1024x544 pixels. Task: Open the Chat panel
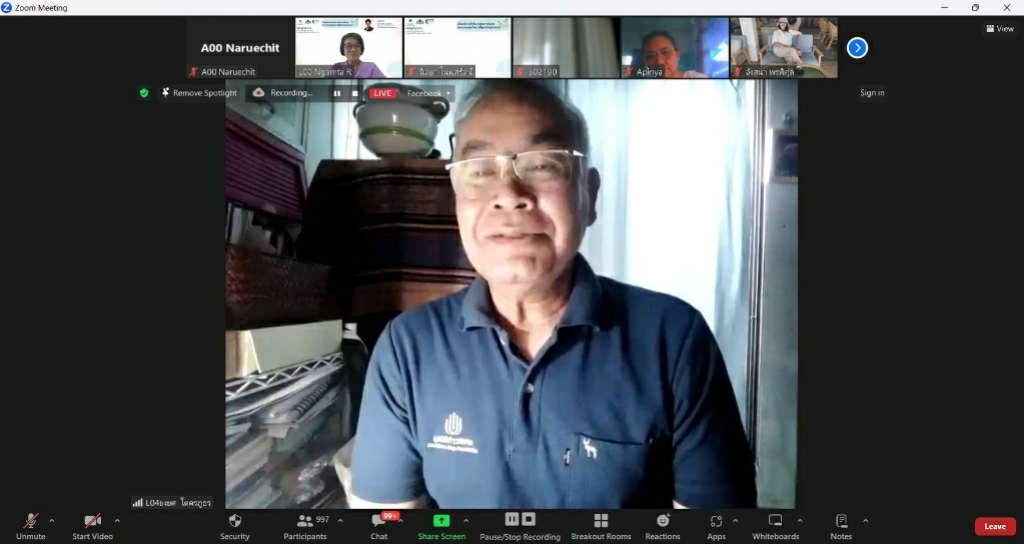[x=379, y=526]
